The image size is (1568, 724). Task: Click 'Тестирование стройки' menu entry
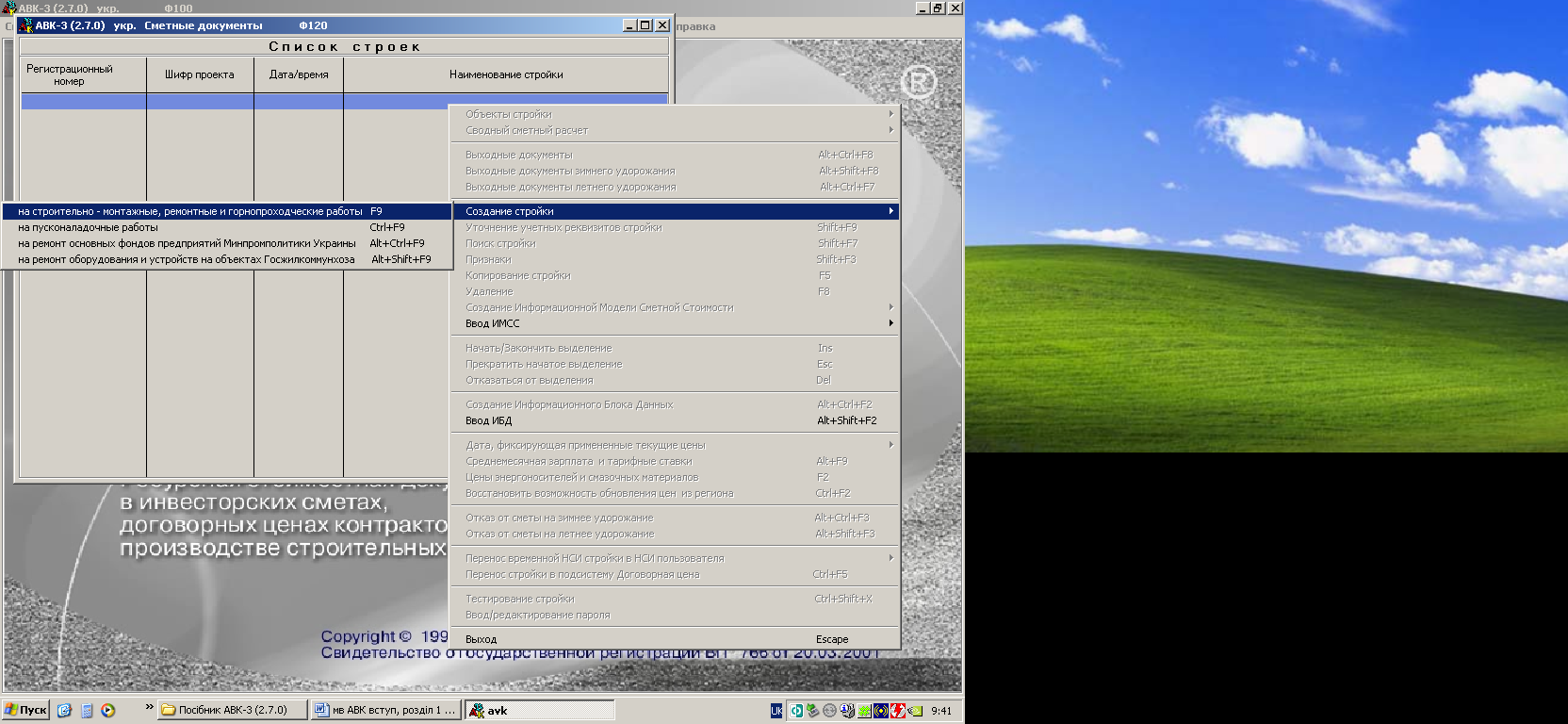tap(675, 599)
